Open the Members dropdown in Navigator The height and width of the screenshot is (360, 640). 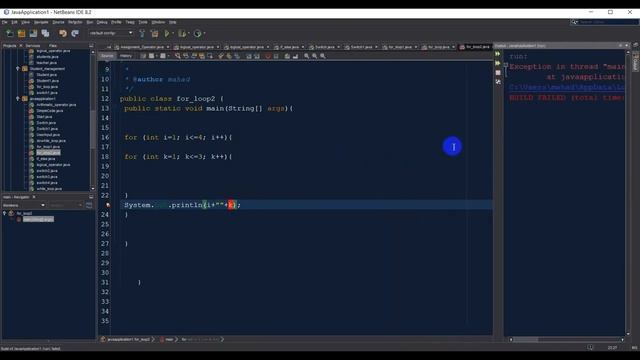click(24, 205)
